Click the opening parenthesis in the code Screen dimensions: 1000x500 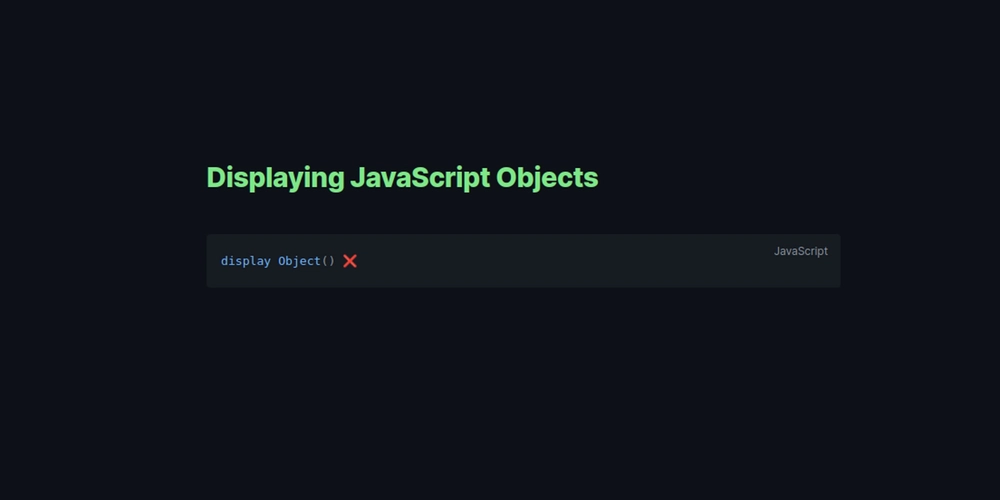[325, 261]
